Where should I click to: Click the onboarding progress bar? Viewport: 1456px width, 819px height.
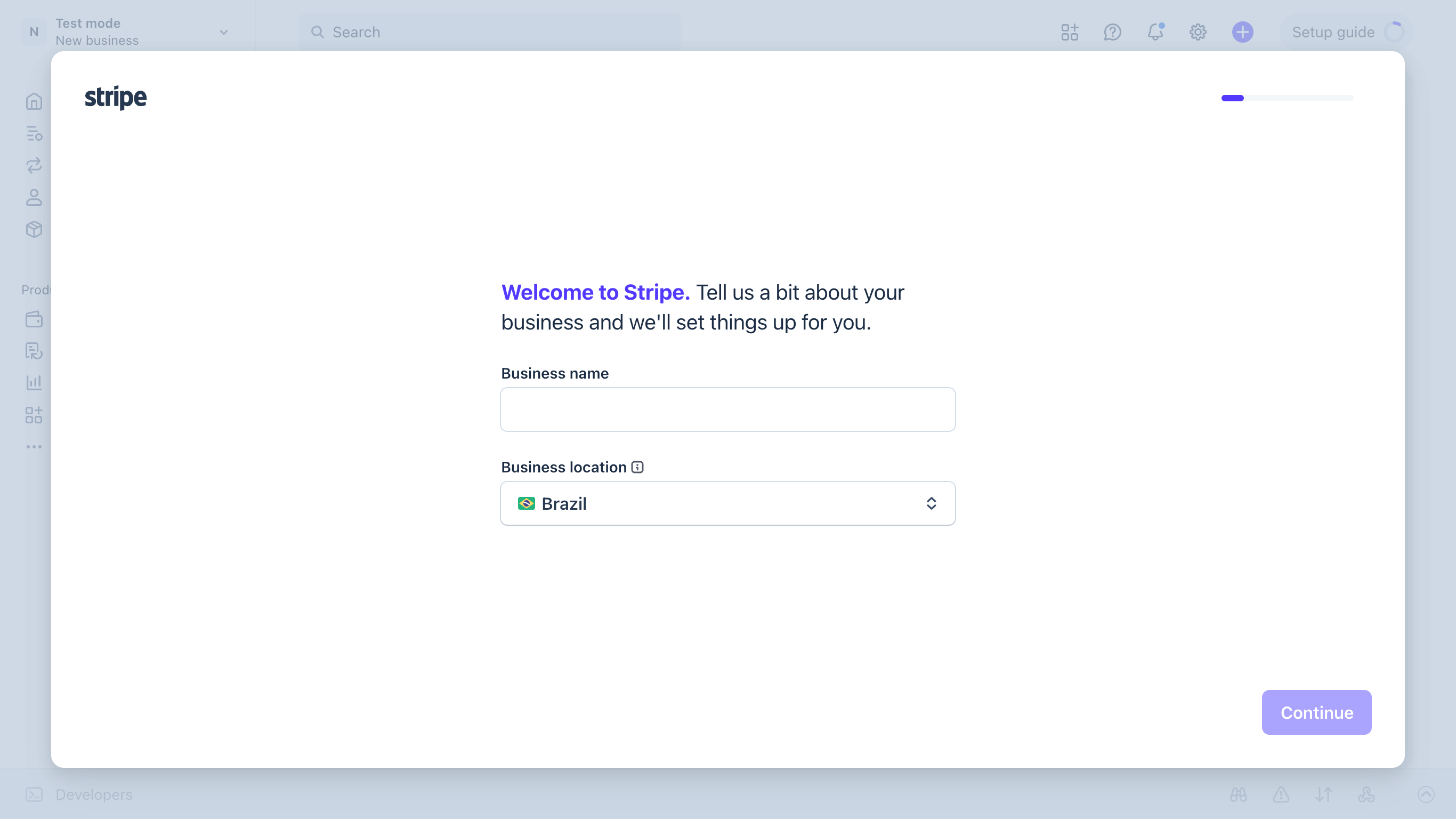tap(1287, 98)
